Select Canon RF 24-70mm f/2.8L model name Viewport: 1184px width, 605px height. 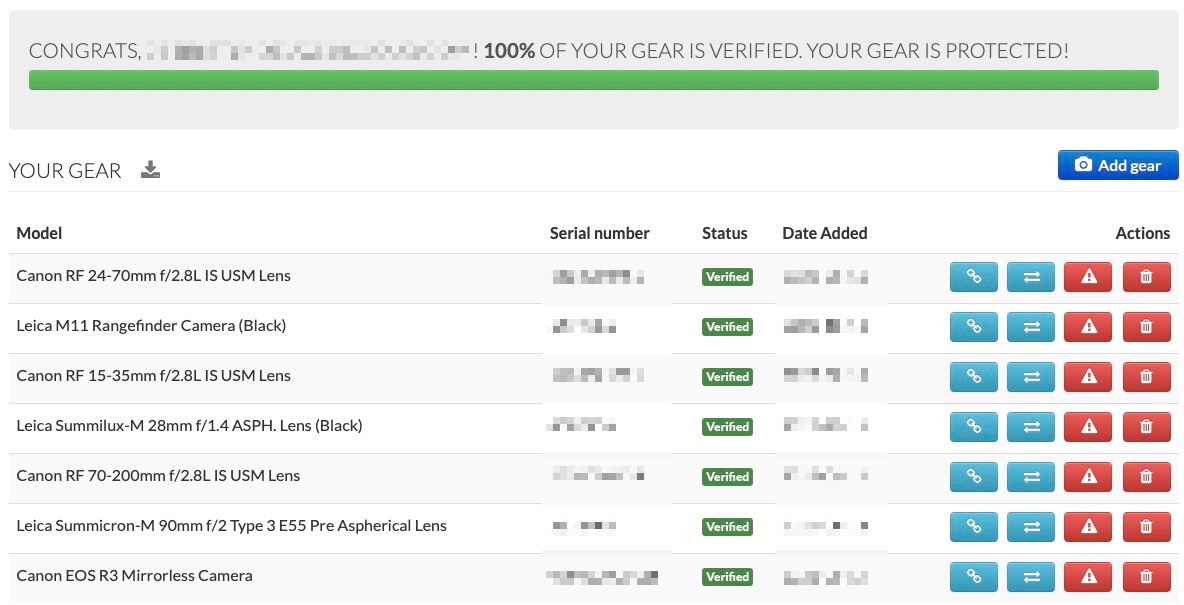pyautogui.click(x=153, y=276)
